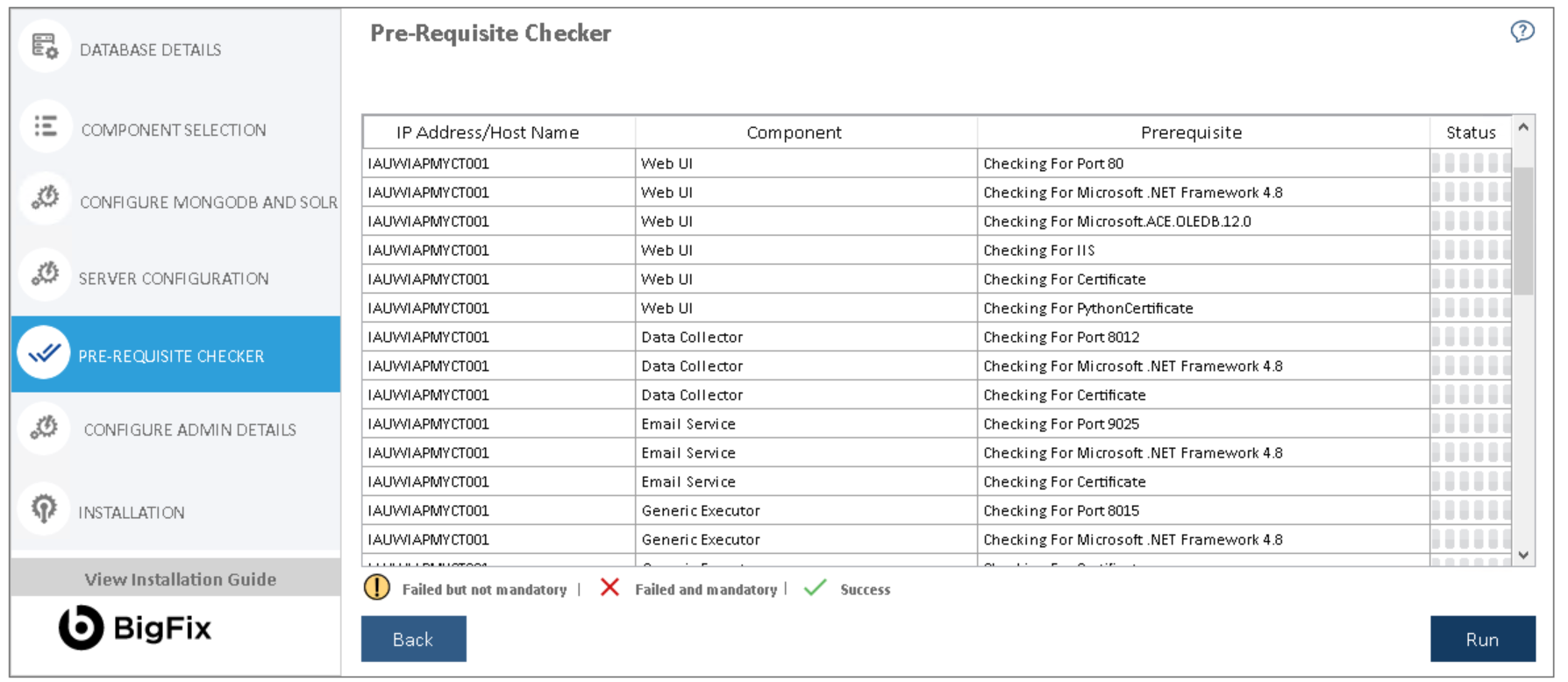The height and width of the screenshot is (682, 1568).
Task: Open help with the question mark icon
Action: [x=1522, y=32]
